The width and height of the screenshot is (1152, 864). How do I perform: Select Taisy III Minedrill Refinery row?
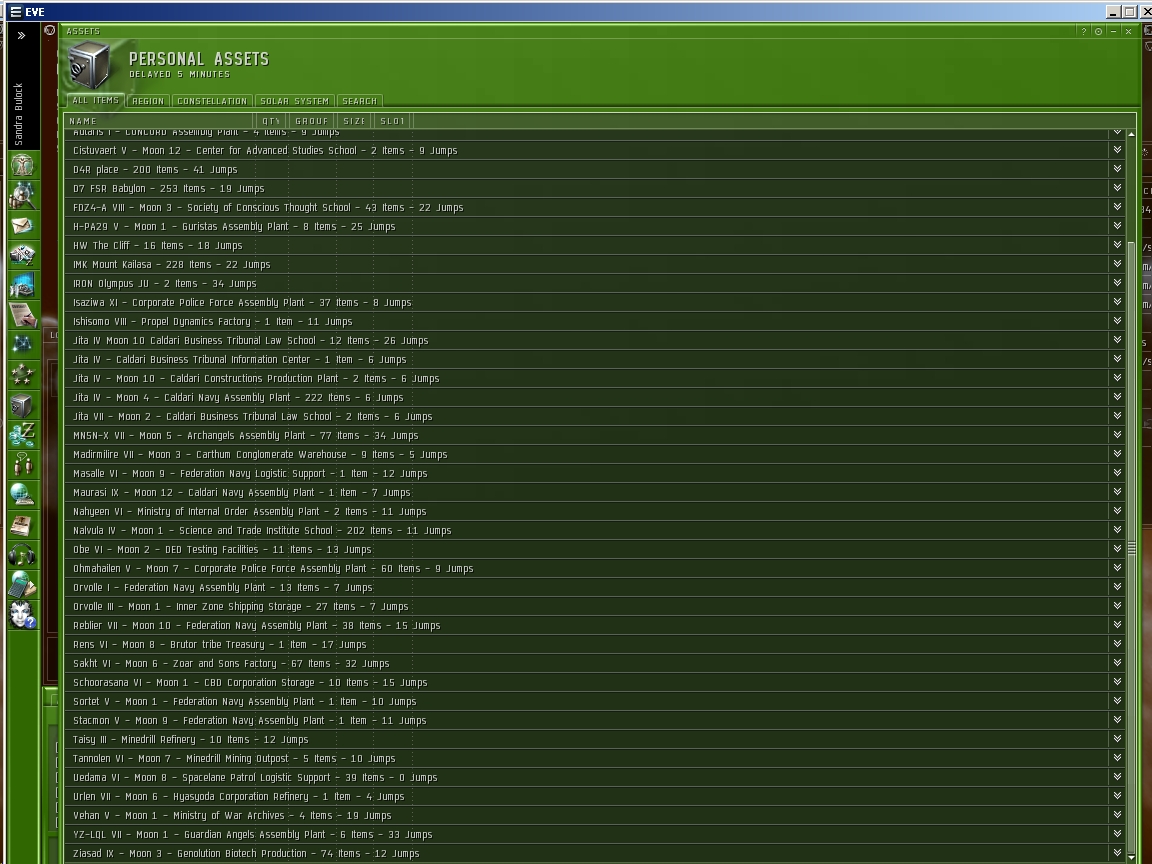coord(594,739)
